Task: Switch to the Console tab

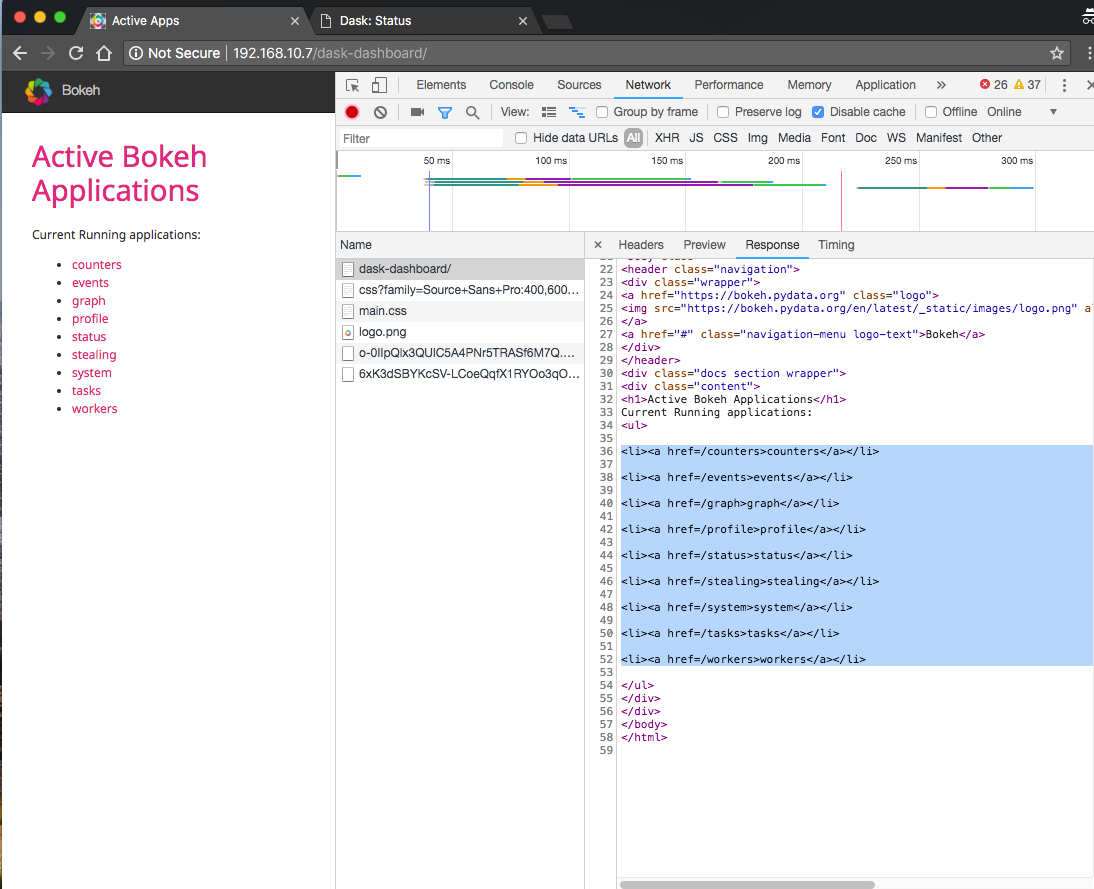Action: [511, 85]
